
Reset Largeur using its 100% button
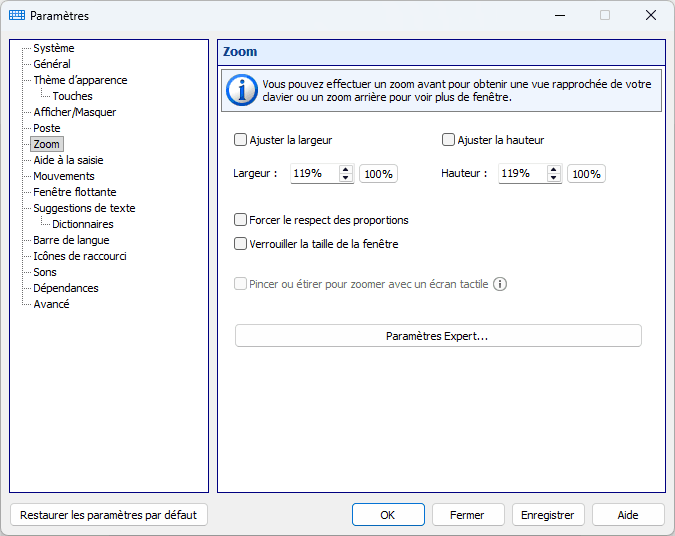click(378, 174)
